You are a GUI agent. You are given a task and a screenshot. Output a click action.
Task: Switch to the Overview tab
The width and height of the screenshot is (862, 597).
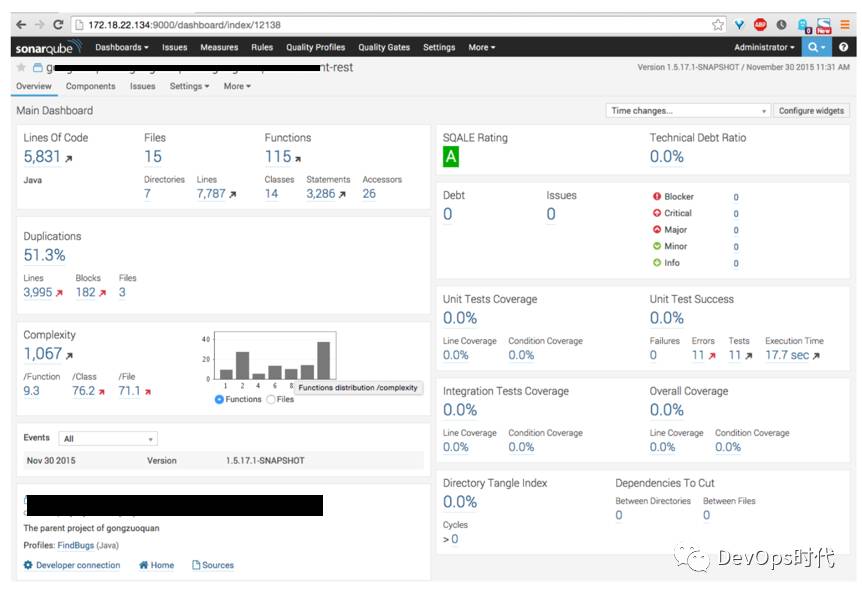tap(34, 86)
